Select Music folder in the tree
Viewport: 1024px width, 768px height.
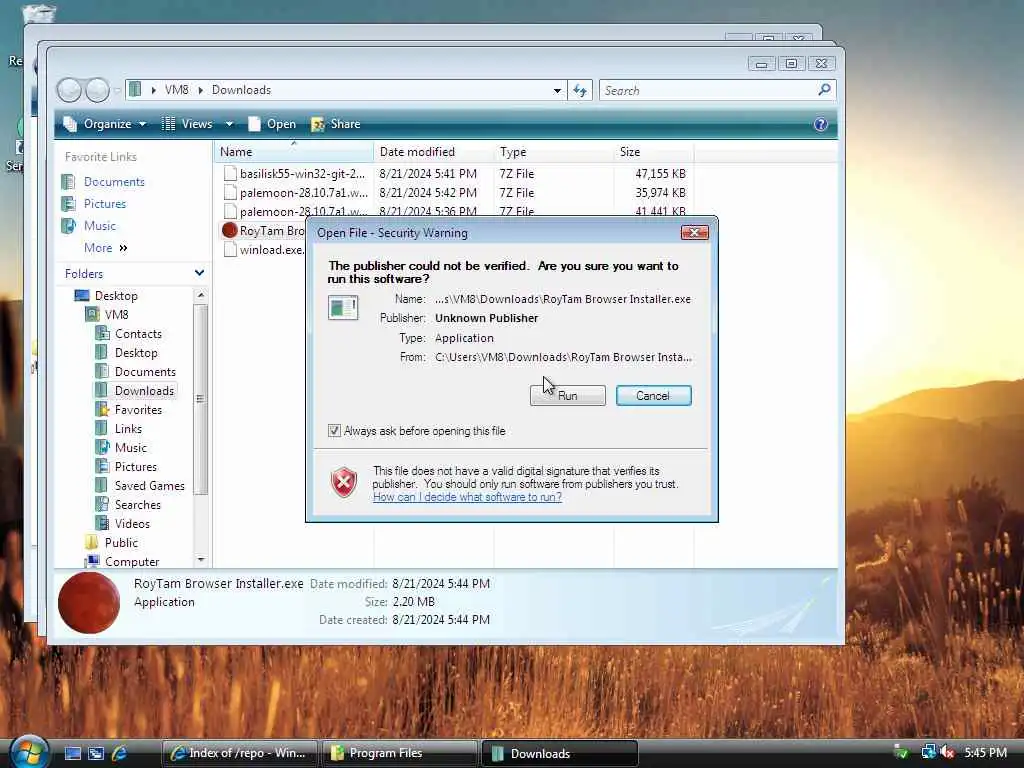click(131, 448)
